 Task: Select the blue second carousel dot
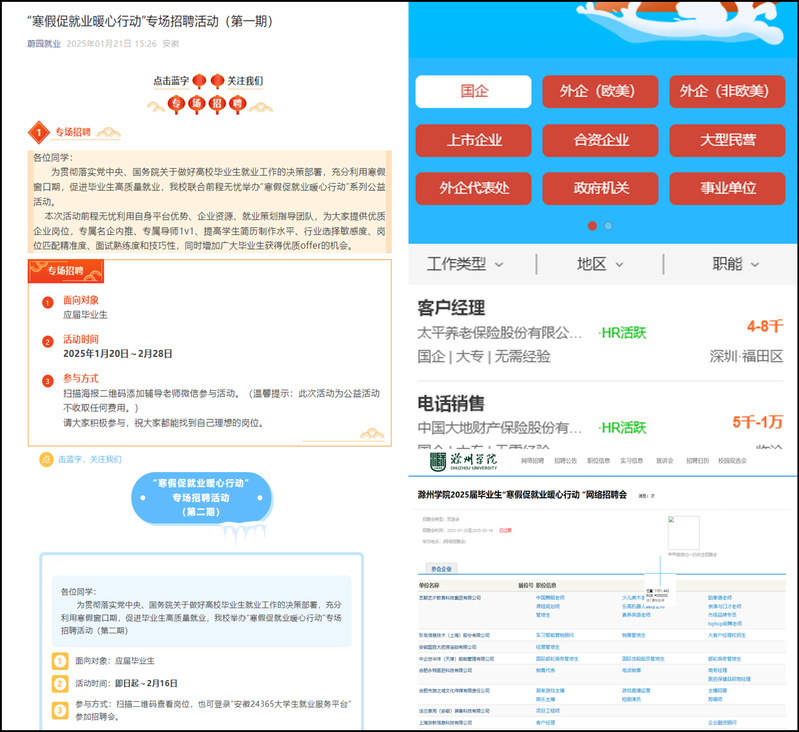(608, 226)
